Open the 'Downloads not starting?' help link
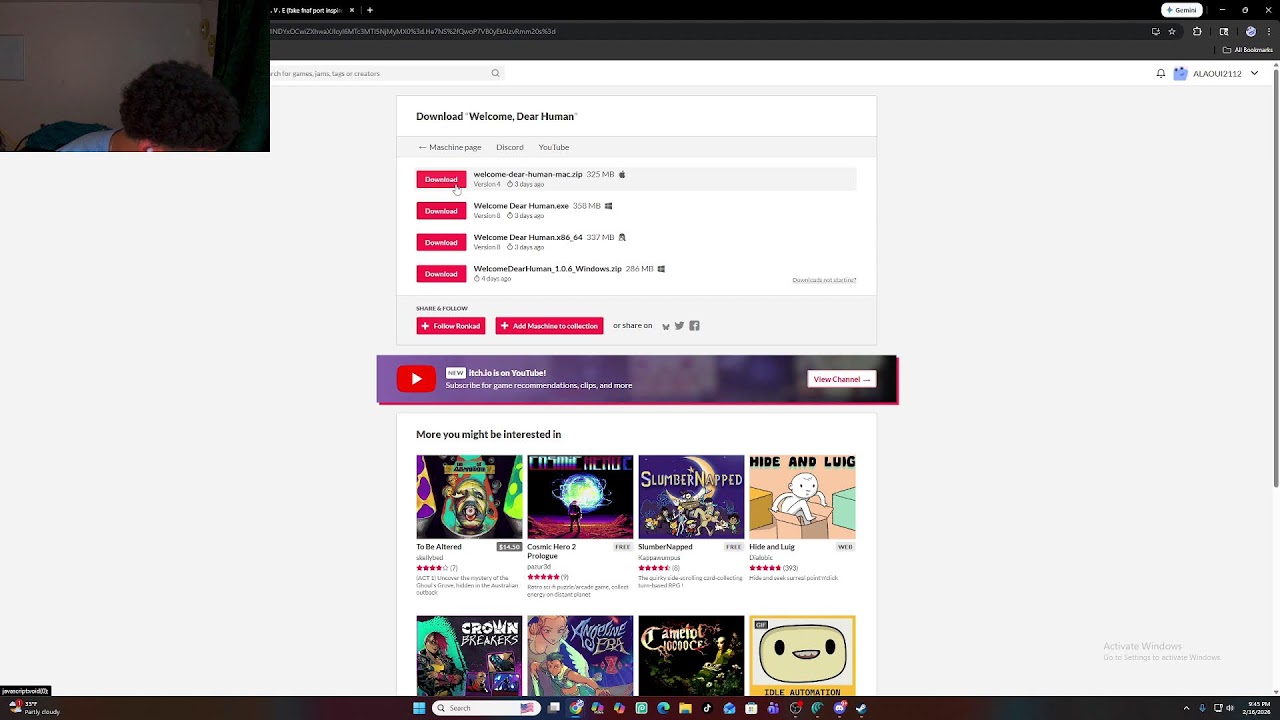Screen dimensions: 1280x720 click(824, 280)
